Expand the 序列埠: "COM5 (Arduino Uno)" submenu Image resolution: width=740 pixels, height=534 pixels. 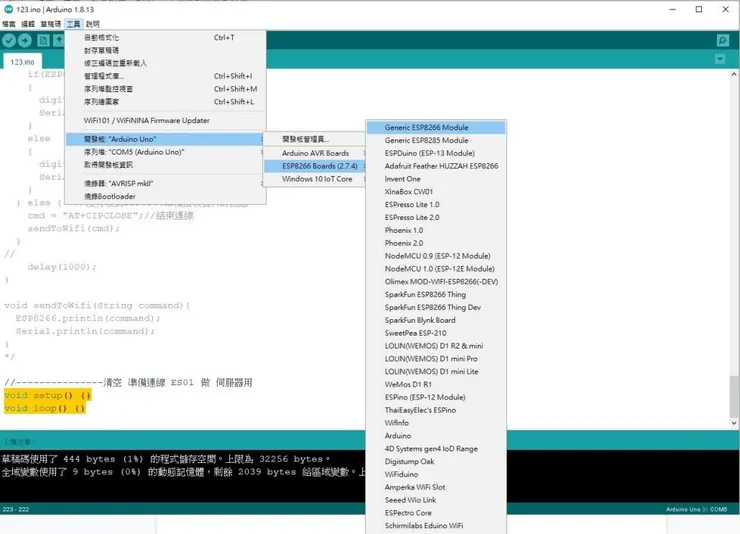point(165,152)
